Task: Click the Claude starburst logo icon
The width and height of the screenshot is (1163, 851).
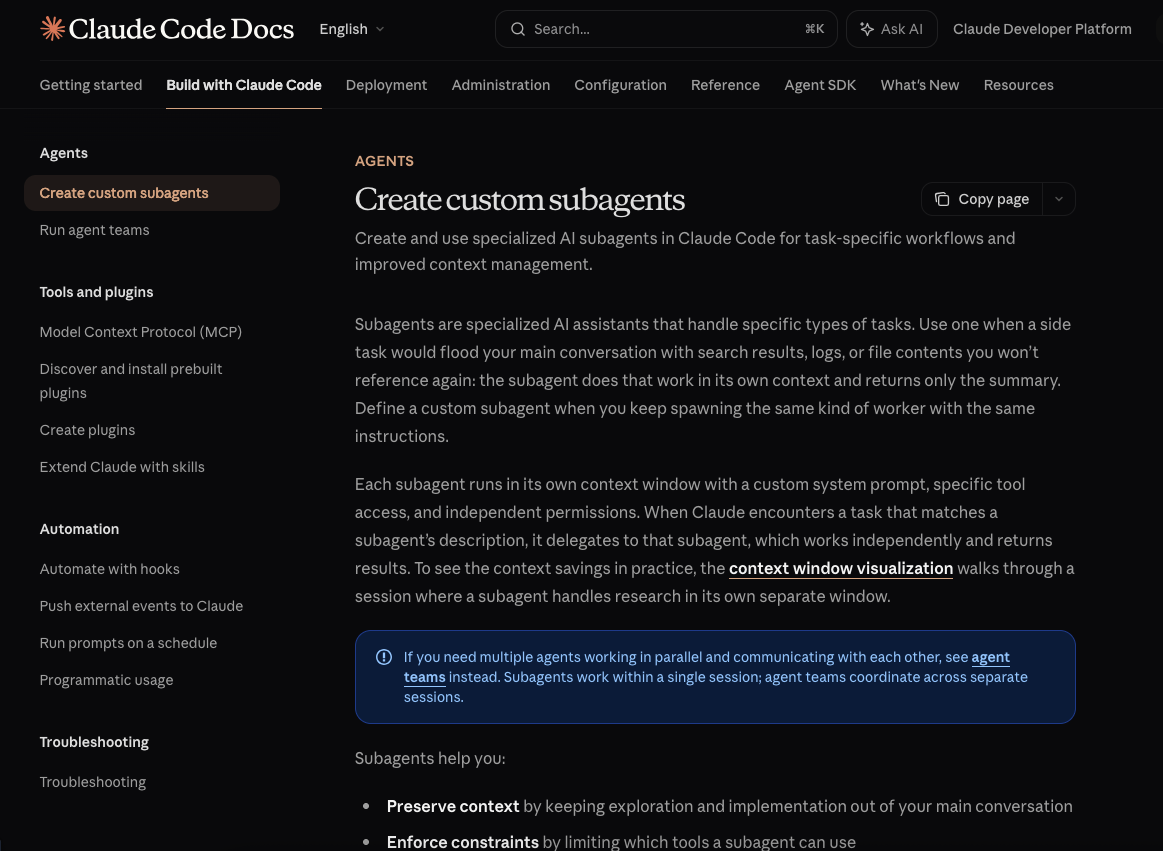Action: click(x=52, y=29)
